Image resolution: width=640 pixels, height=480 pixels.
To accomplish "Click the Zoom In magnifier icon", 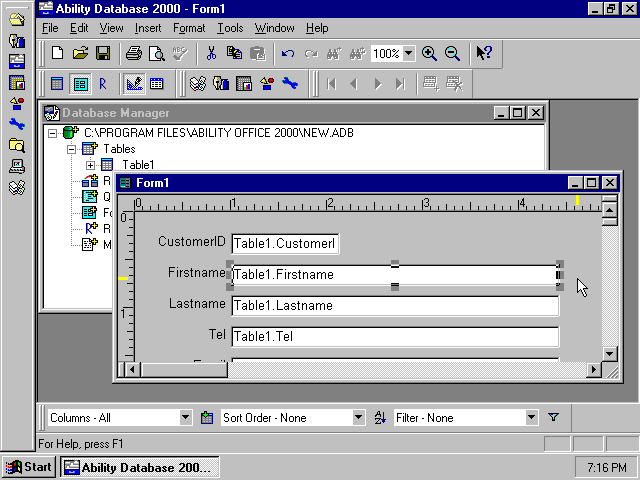I will point(429,53).
